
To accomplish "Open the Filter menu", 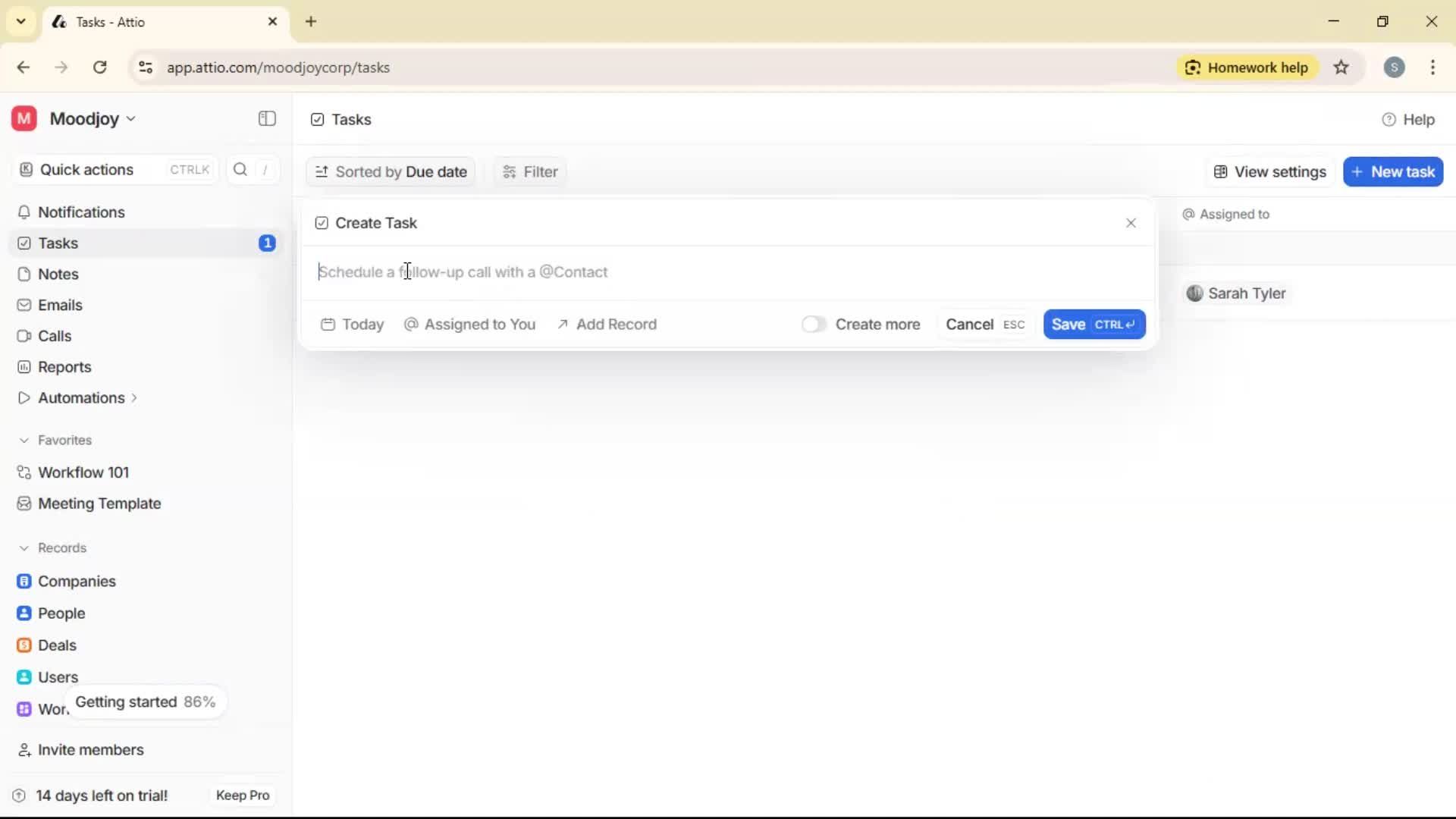I will (529, 171).
